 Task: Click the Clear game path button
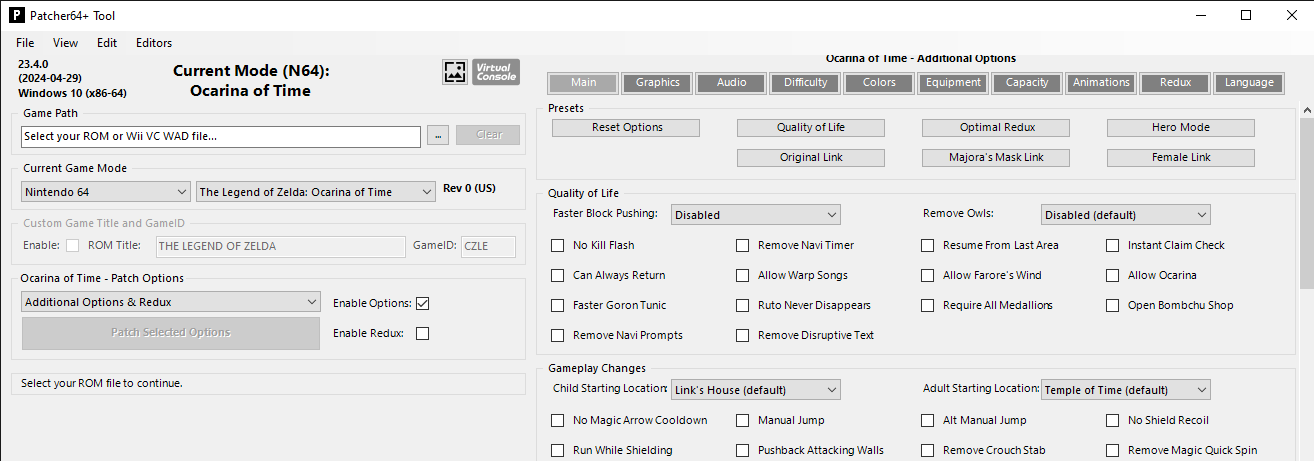coord(488,135)
